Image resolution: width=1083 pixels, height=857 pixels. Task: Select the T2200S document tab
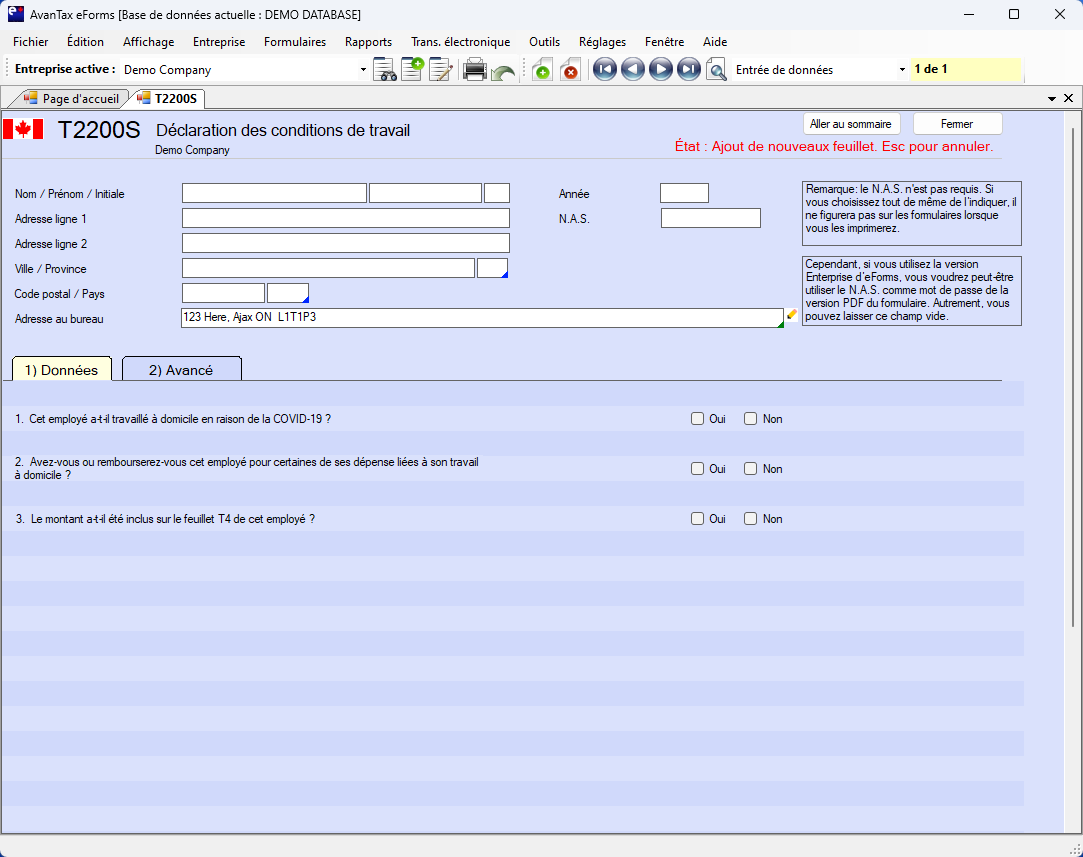tap(168, 99)
